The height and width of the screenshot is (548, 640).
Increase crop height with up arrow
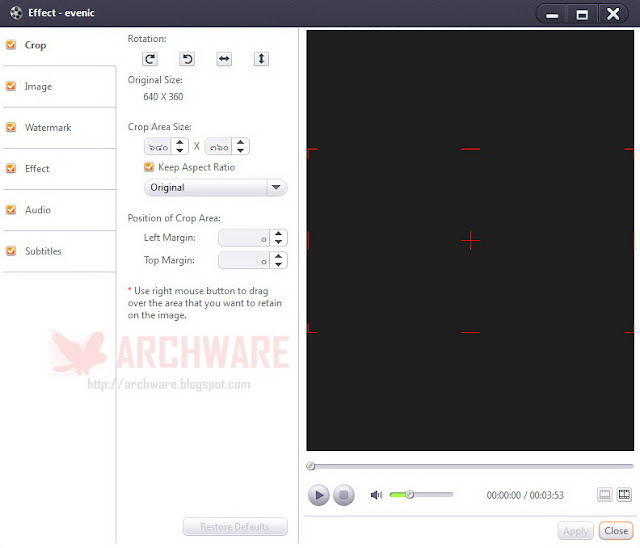point(240,142)
